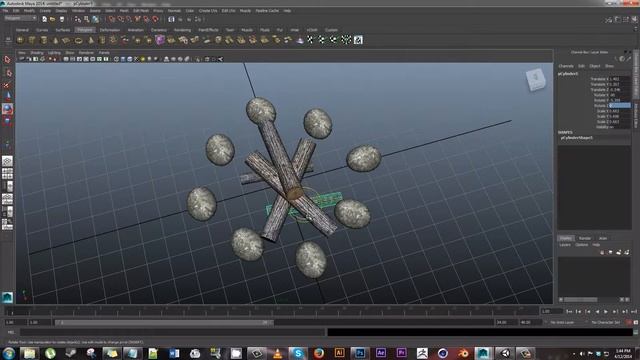Create a polygon torus from shelf
This screenshot has height=360, width=640.
click(x=78, y=40)
